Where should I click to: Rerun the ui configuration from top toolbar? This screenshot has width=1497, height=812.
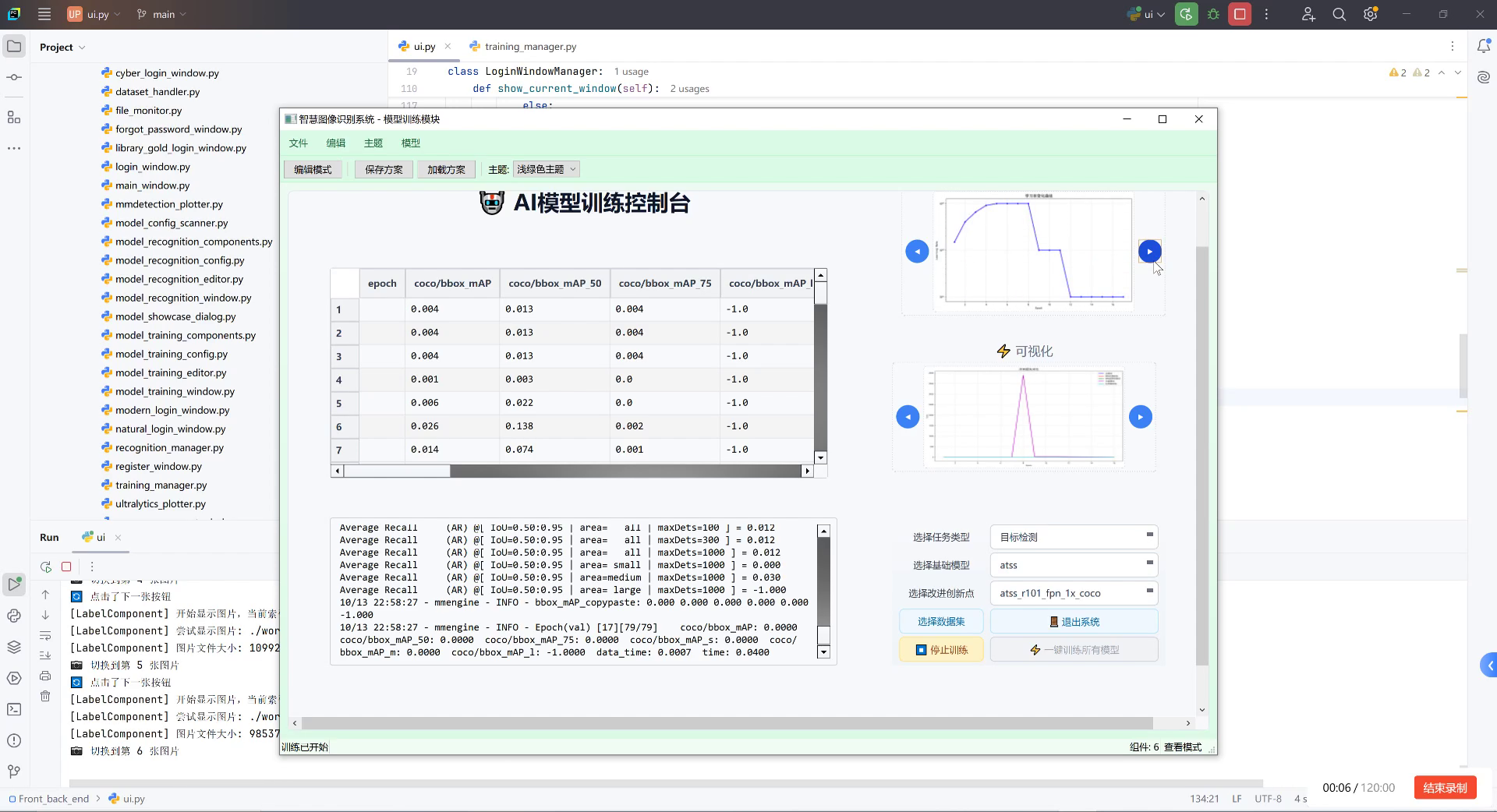1186,14
